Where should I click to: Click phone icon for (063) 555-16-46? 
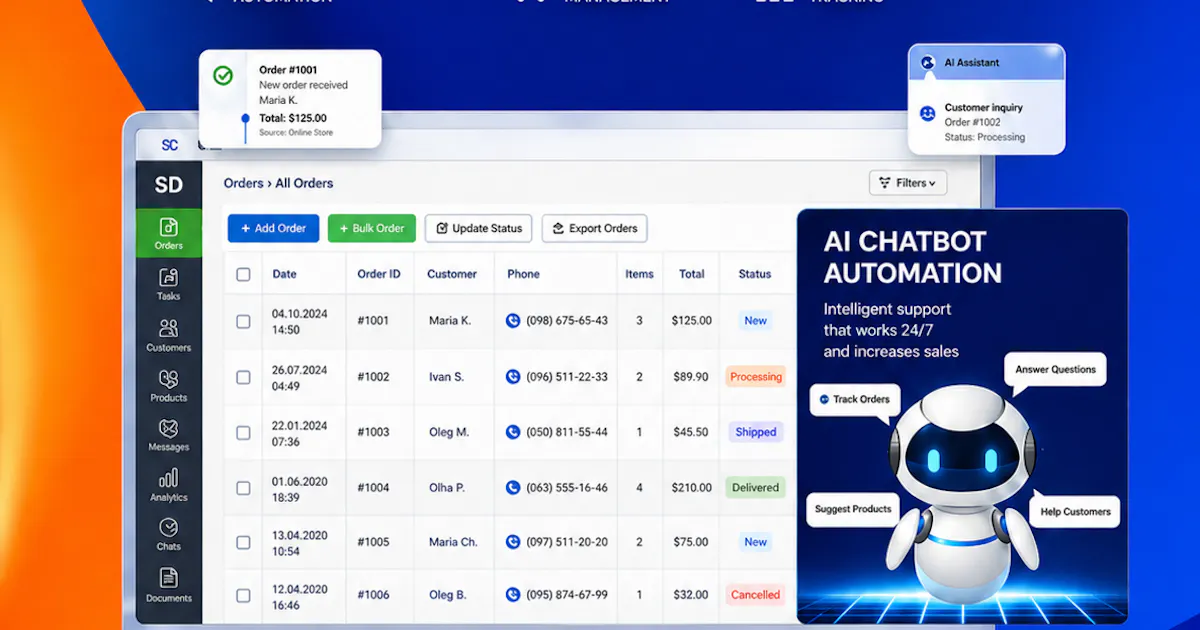click(x=513, y=488)
